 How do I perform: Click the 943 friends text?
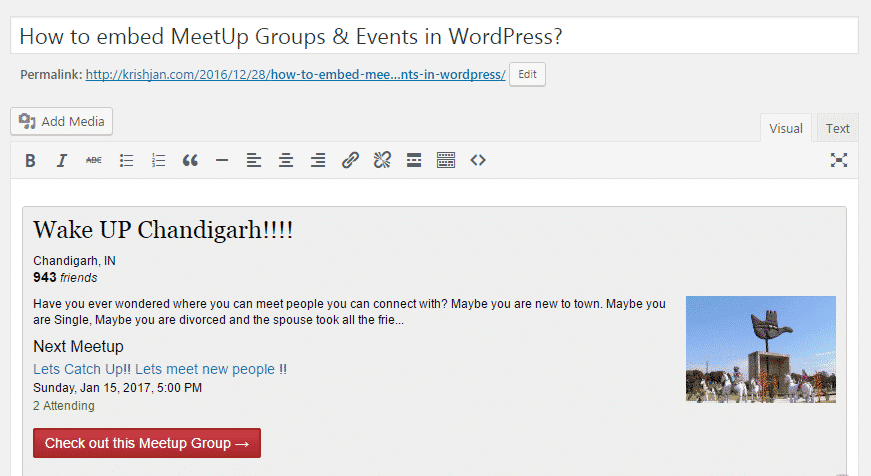pos(65,278)
